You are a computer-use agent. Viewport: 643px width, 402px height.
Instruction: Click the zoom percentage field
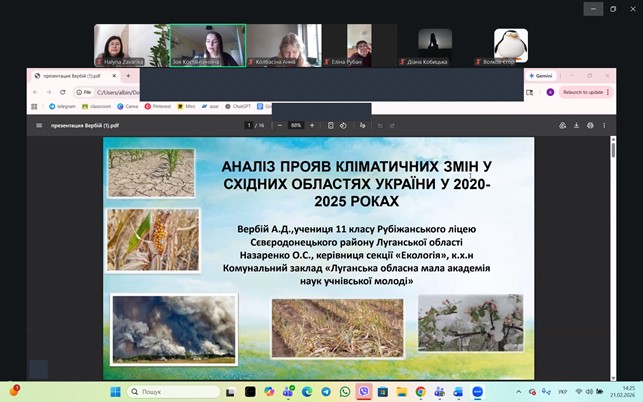point(296,126)
